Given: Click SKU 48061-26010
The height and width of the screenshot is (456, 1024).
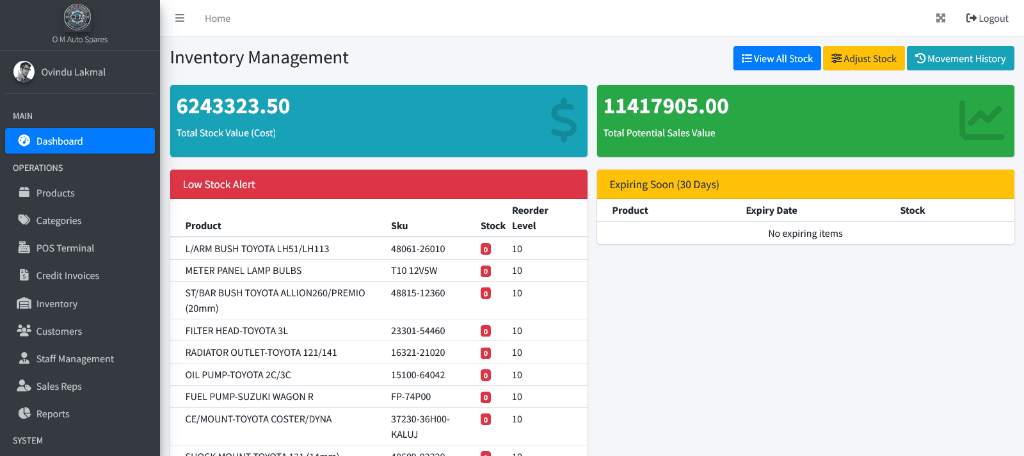Looking at the screenshot, I should point(418,249).
